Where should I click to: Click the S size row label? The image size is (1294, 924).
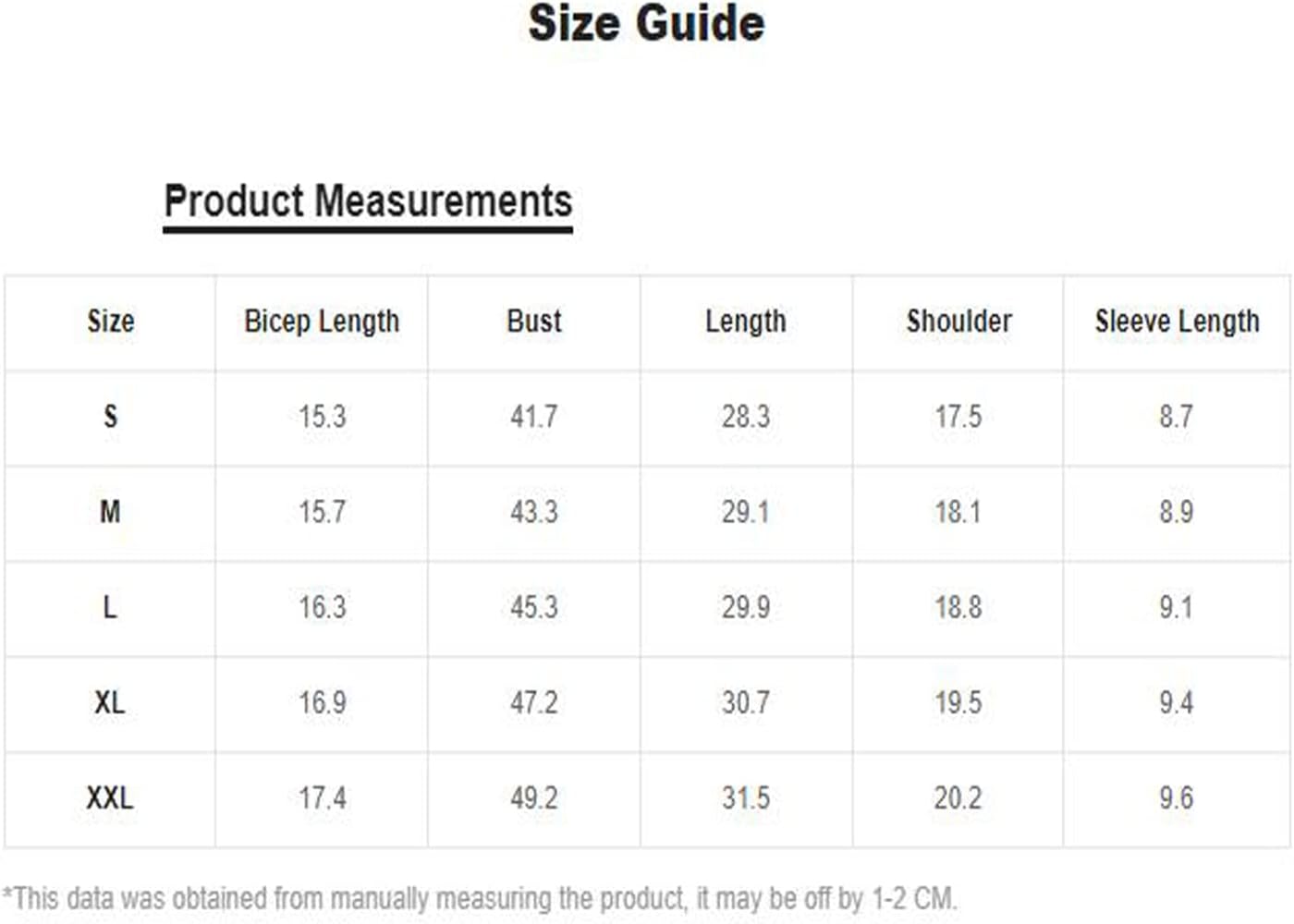pos(110,417)
